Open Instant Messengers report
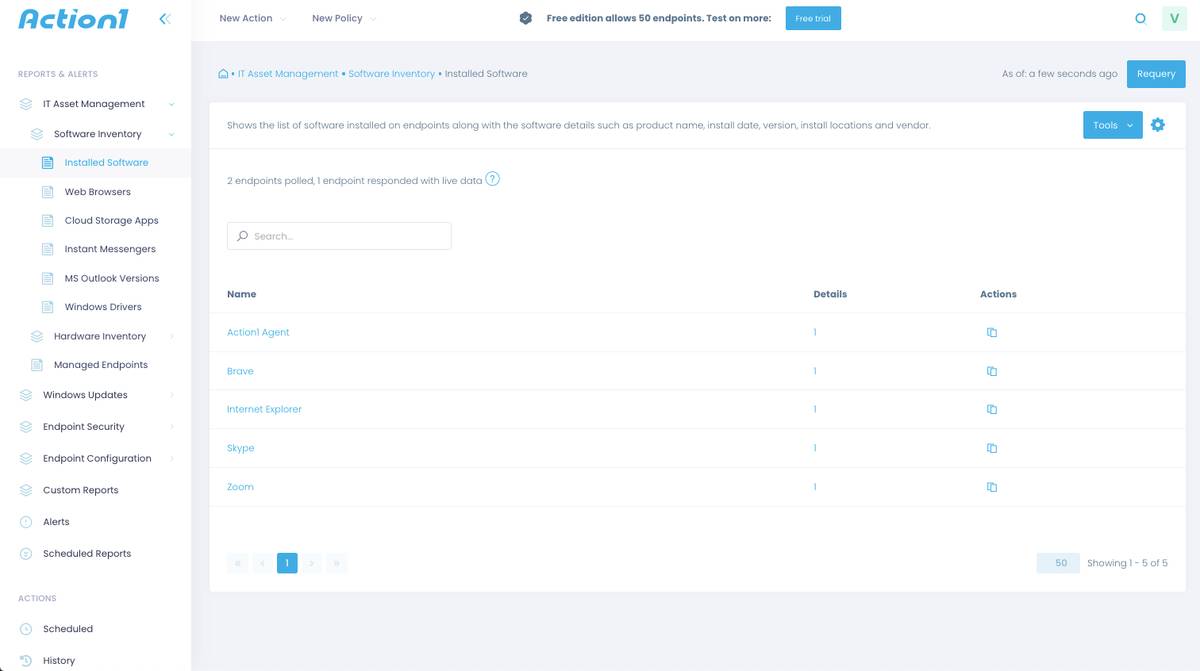This screenshot has height=671, width=1200. (x=110, y=249)
